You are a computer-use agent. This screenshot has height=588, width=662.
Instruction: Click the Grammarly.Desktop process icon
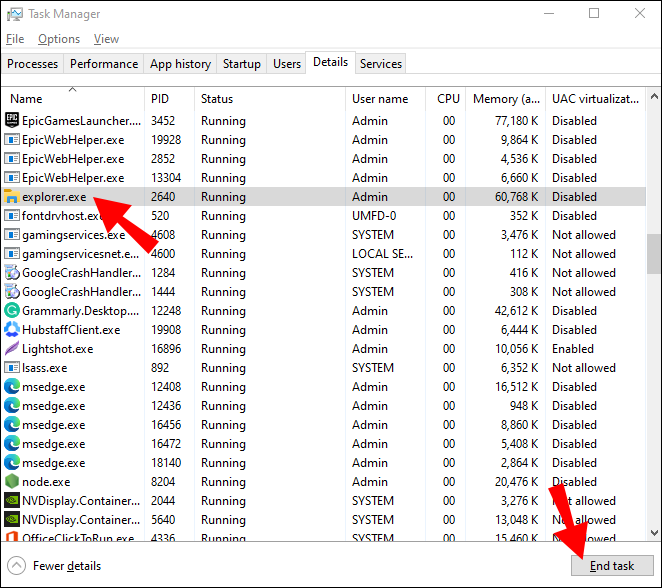[12, 310]
